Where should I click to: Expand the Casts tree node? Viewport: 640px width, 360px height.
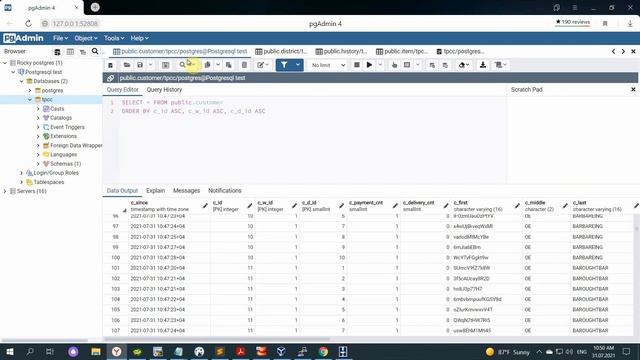click(x=38, y=109)
